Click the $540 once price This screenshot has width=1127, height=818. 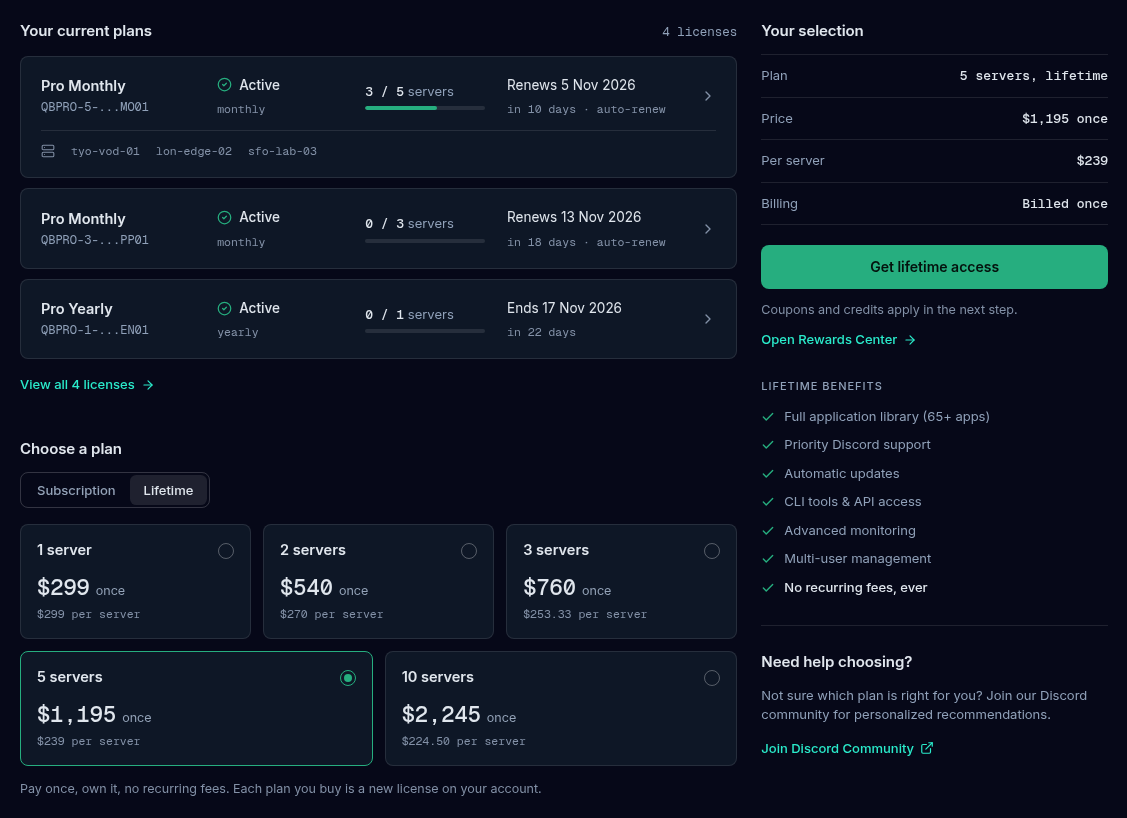tap(323, 587)
